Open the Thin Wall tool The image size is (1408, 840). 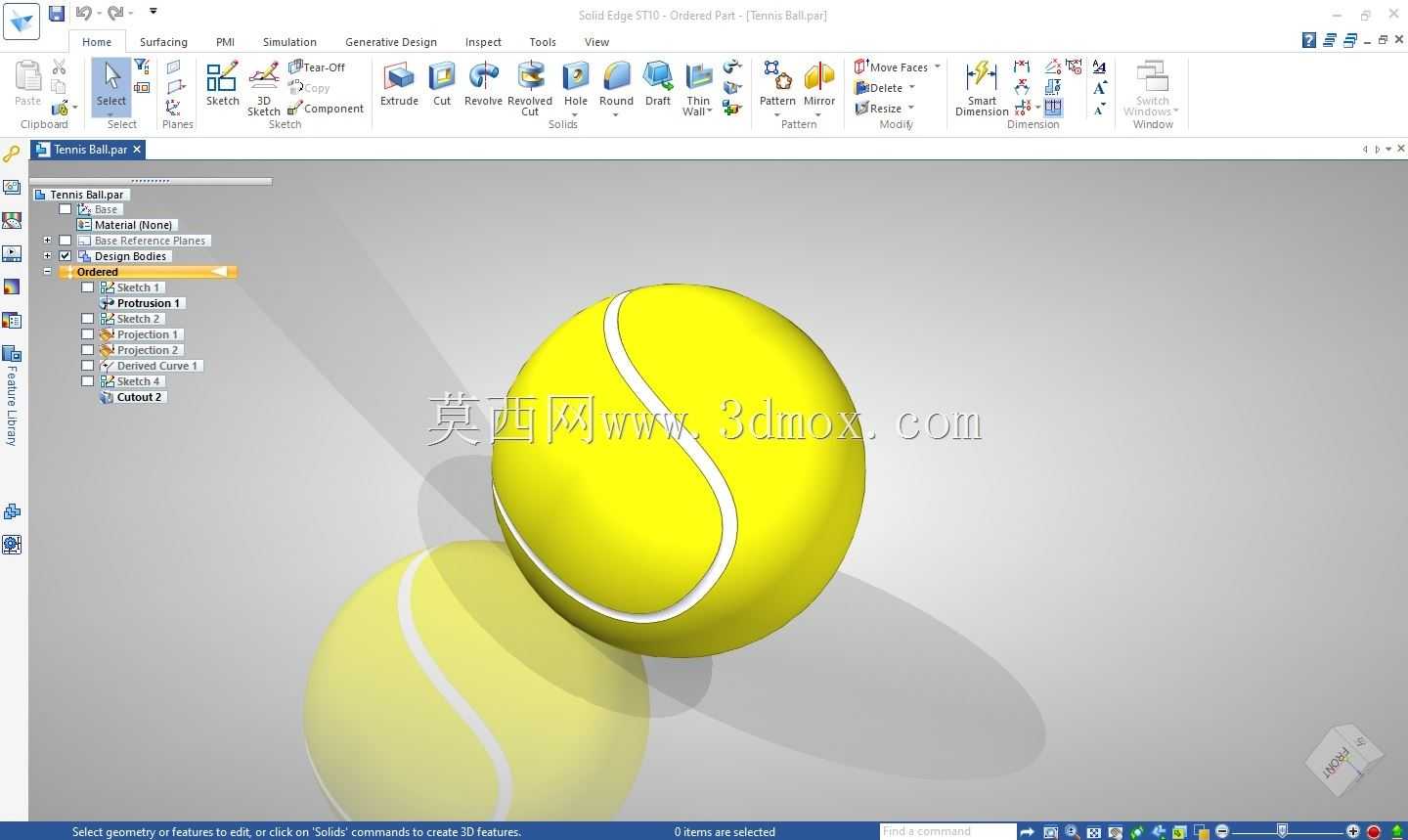click(x=698, y=88)
